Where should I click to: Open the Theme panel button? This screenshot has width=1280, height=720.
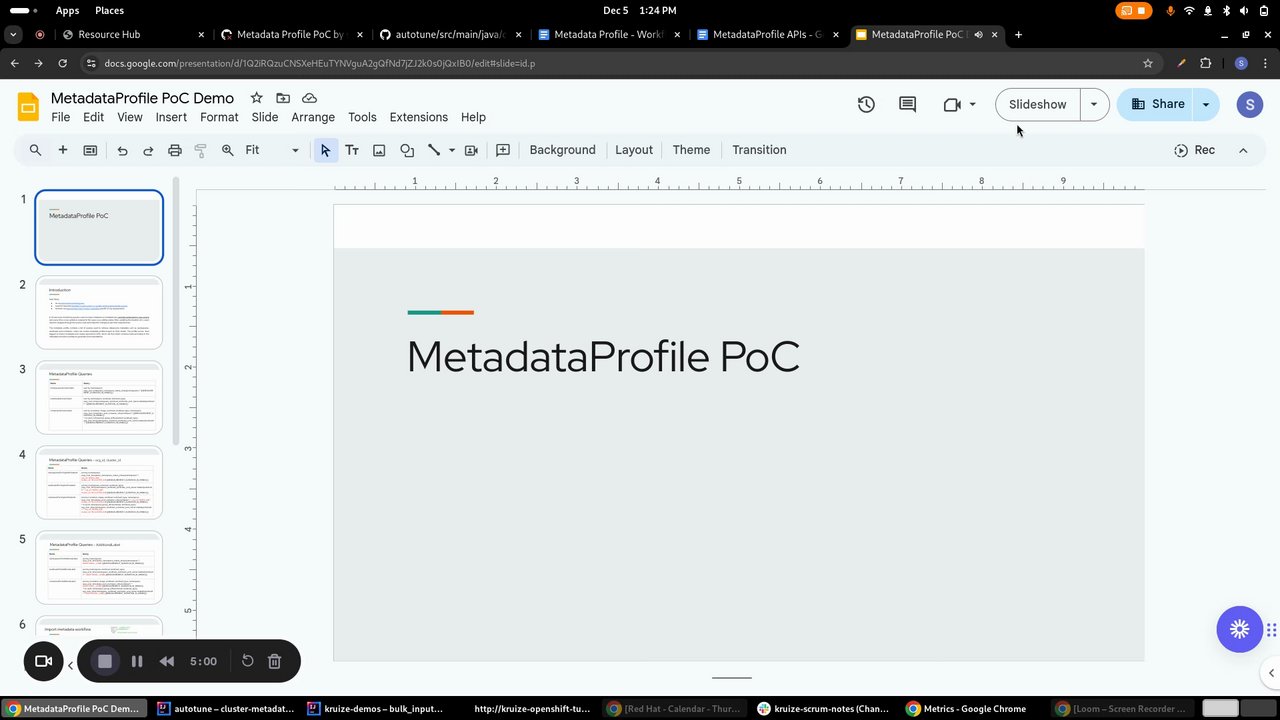pos(691,150)
